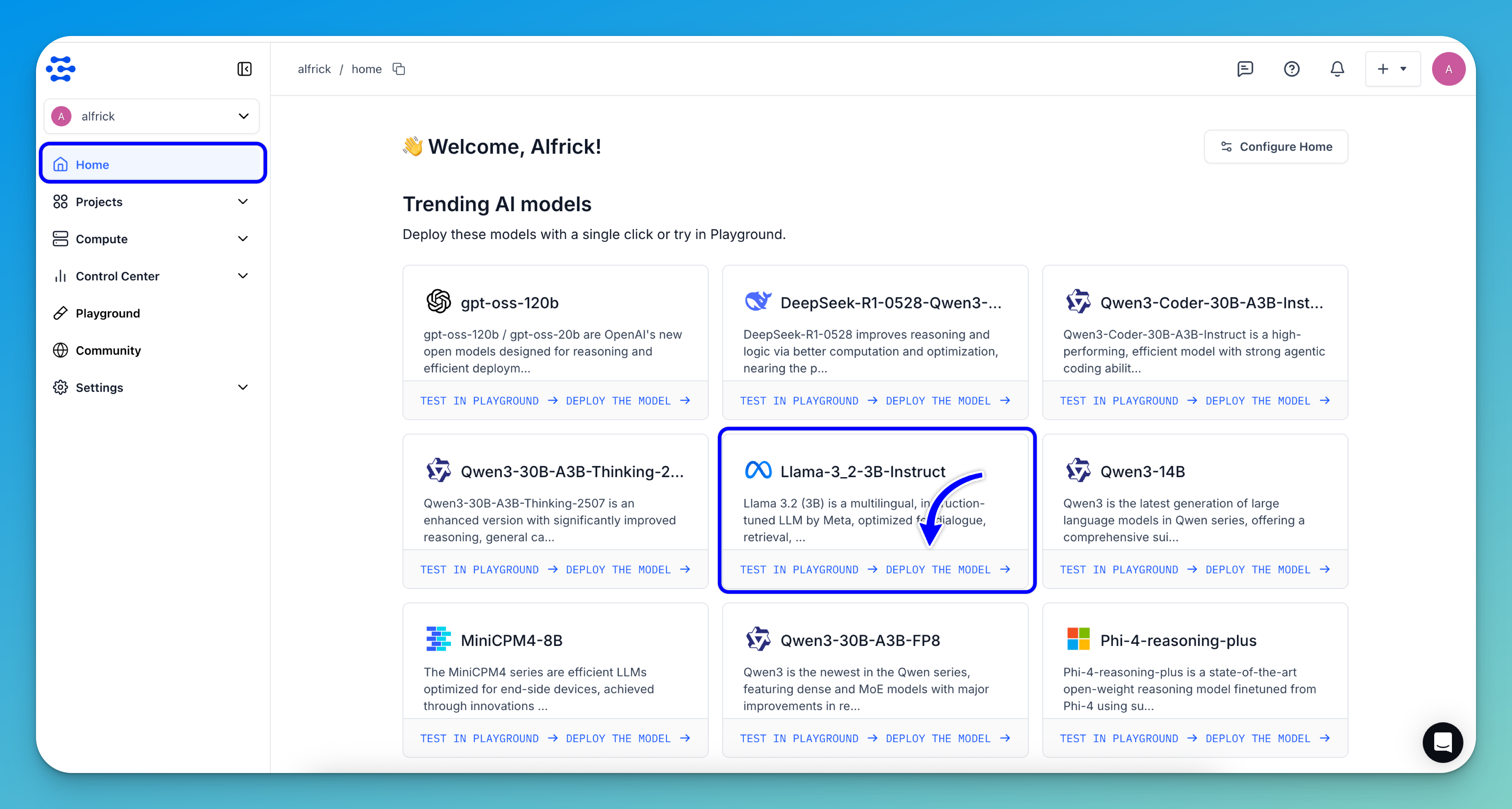Click the Qwen logo on Qwen3-30B-A3B-Thinking card
This screenshot has height=809, width=1512.
pyautogui.click(x=438, y=470)
